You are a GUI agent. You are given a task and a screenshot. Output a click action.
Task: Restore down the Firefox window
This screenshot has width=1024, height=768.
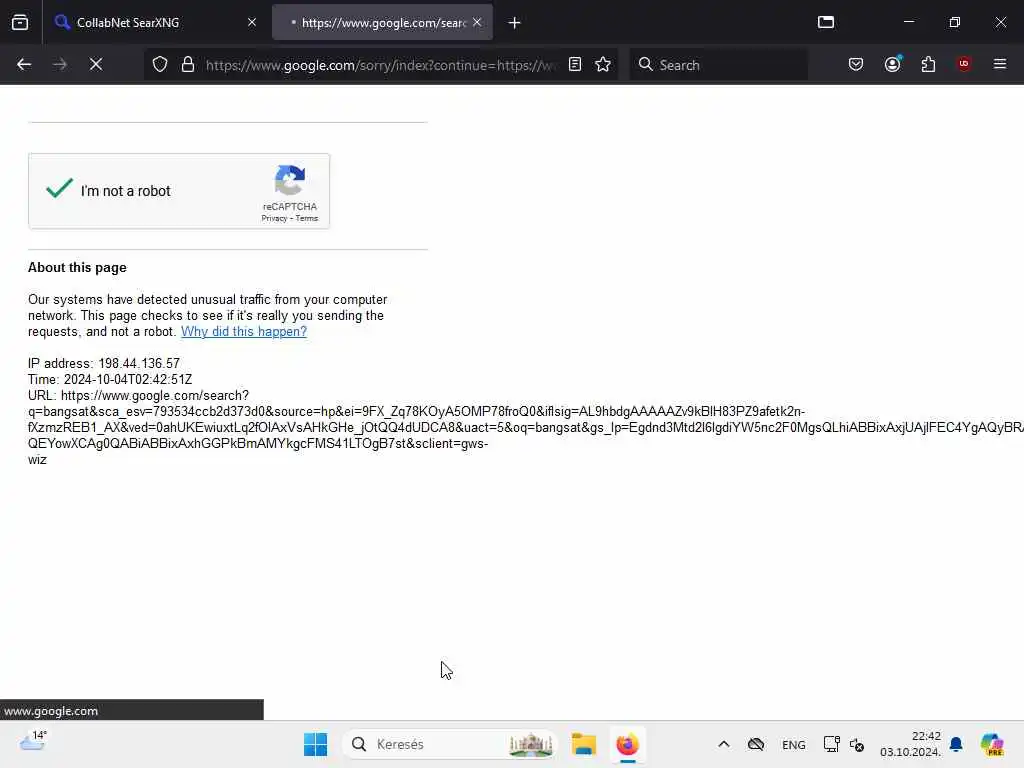tap(955, 22)
